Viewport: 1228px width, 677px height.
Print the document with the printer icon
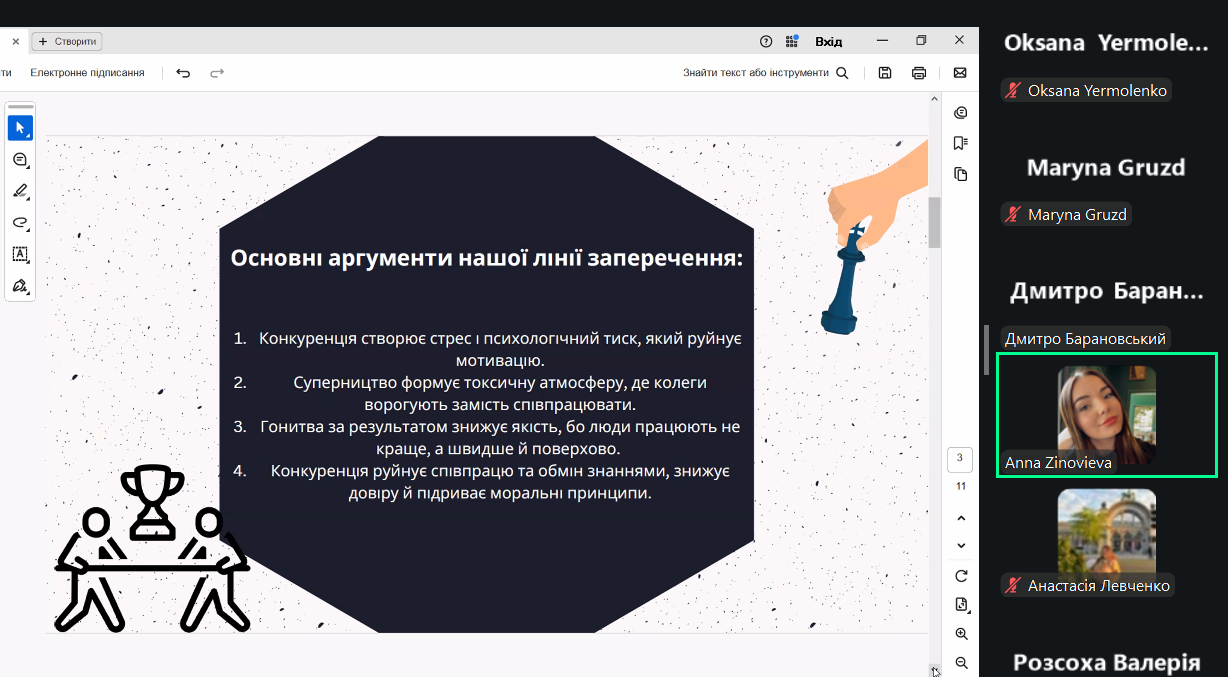[x=919, y=73]
